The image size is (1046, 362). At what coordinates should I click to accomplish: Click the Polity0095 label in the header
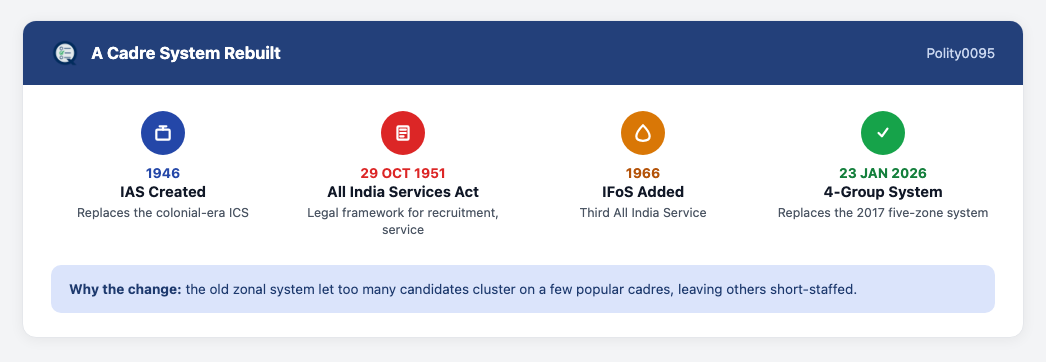[x=961, y=53]
